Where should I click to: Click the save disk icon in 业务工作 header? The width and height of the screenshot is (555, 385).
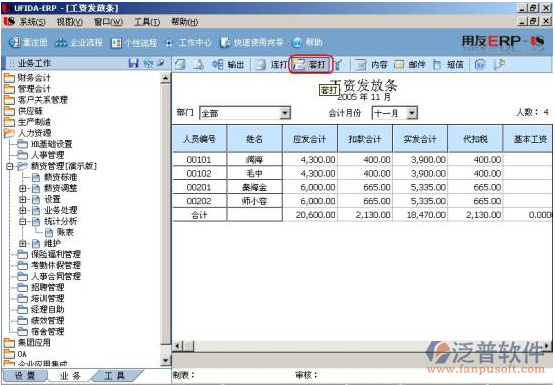(133, 63)
